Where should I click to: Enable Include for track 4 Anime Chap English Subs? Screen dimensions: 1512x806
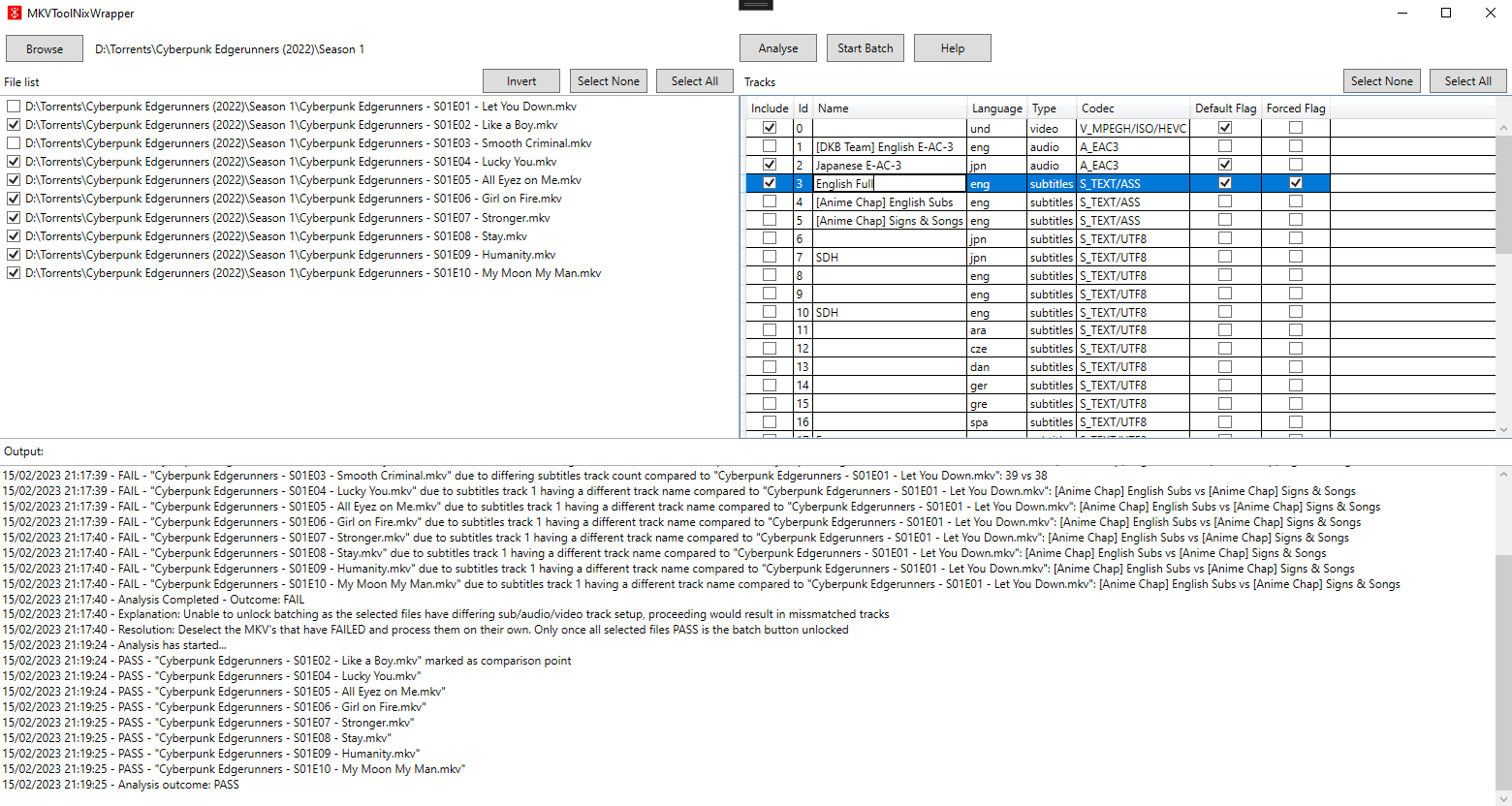(770, 201)
